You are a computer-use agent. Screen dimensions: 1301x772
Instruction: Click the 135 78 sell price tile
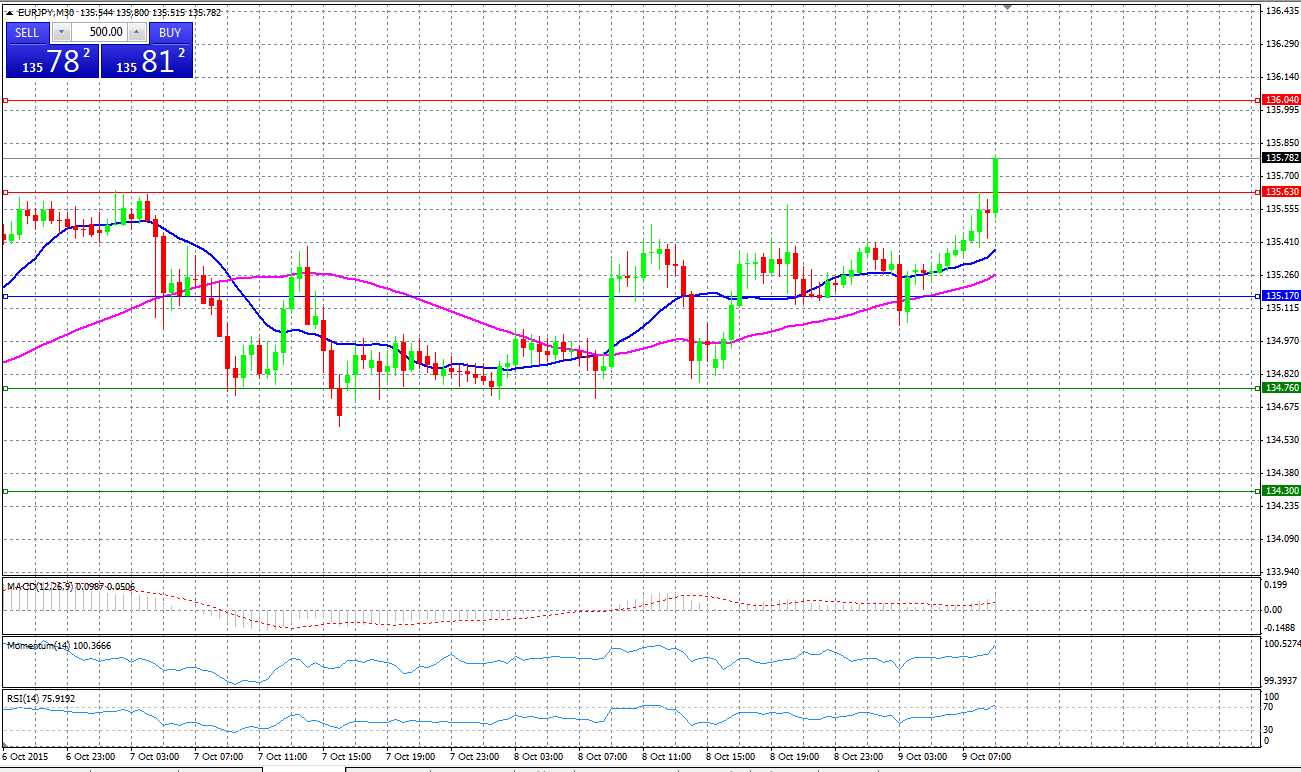click(52, 60)
